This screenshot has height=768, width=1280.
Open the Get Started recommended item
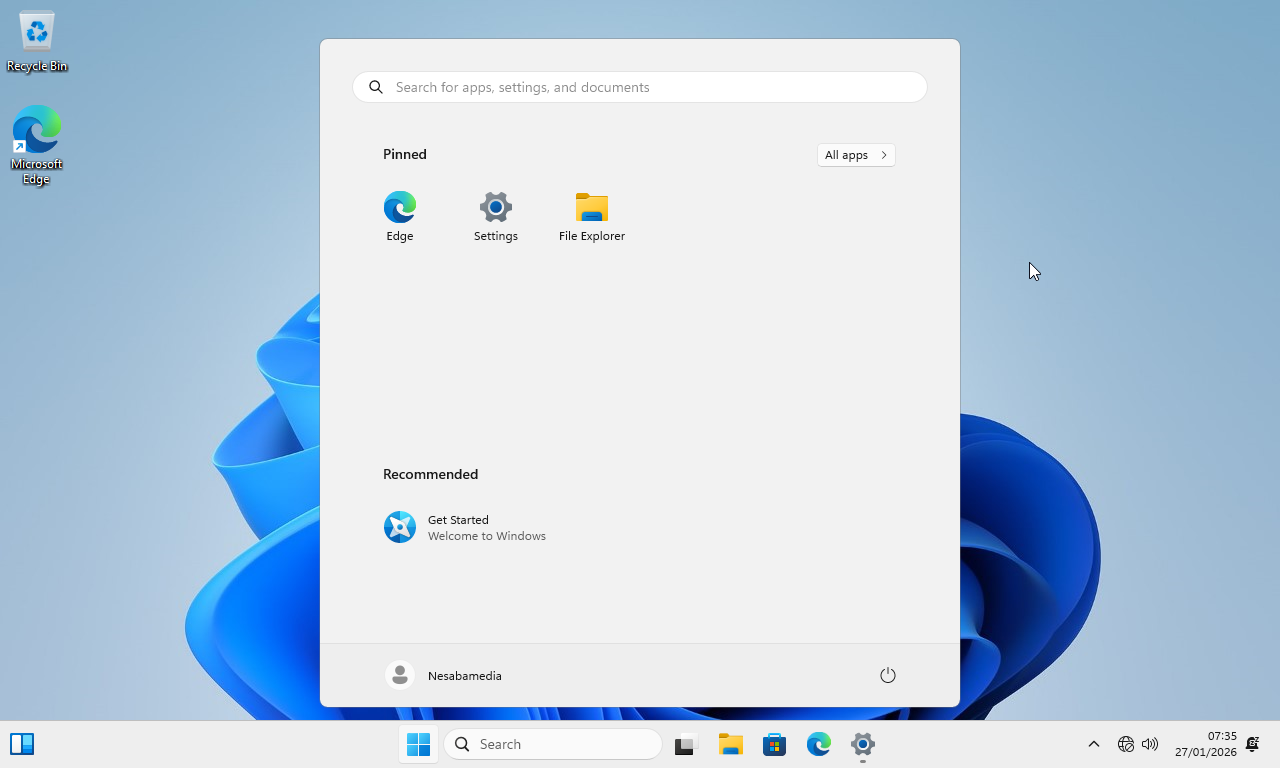point(465,527)
